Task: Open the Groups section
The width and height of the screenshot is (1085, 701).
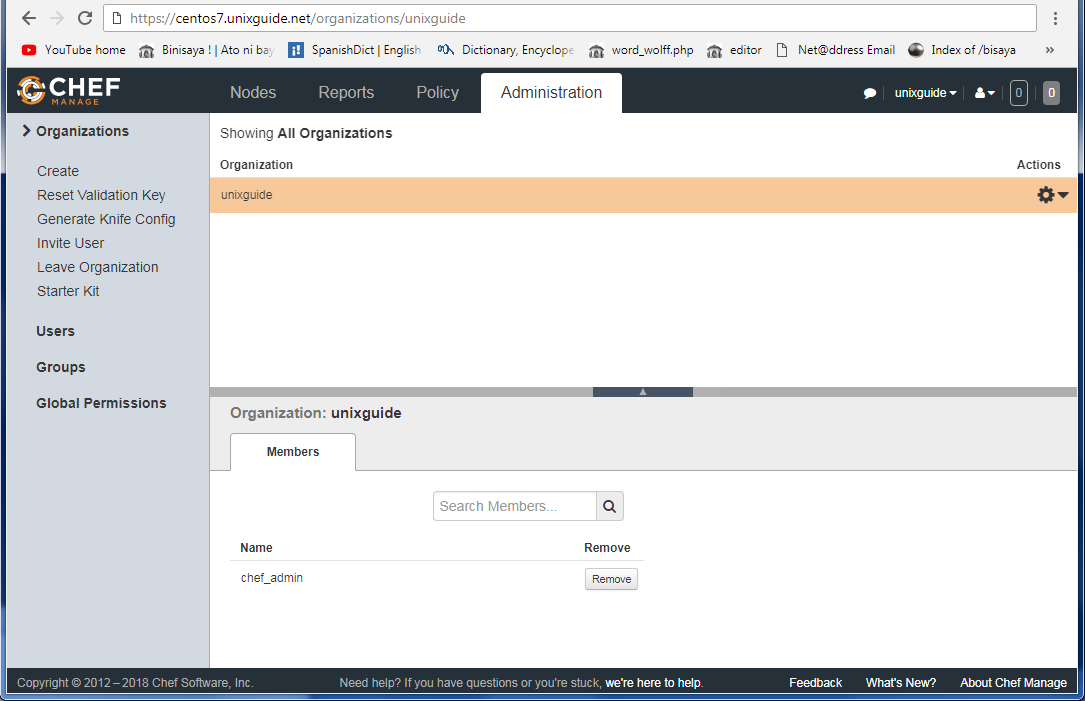Action: click(x=61, y=367)
